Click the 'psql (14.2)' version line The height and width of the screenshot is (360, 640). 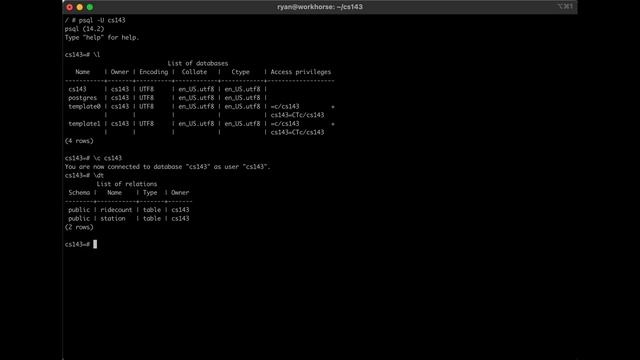[x=84, y=29]
